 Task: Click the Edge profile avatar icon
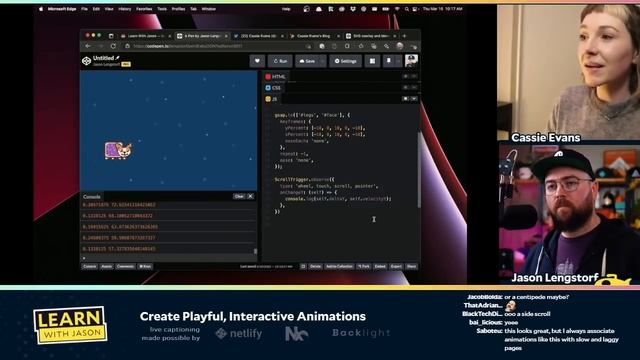pyautogui.click(x=400, y=46)
